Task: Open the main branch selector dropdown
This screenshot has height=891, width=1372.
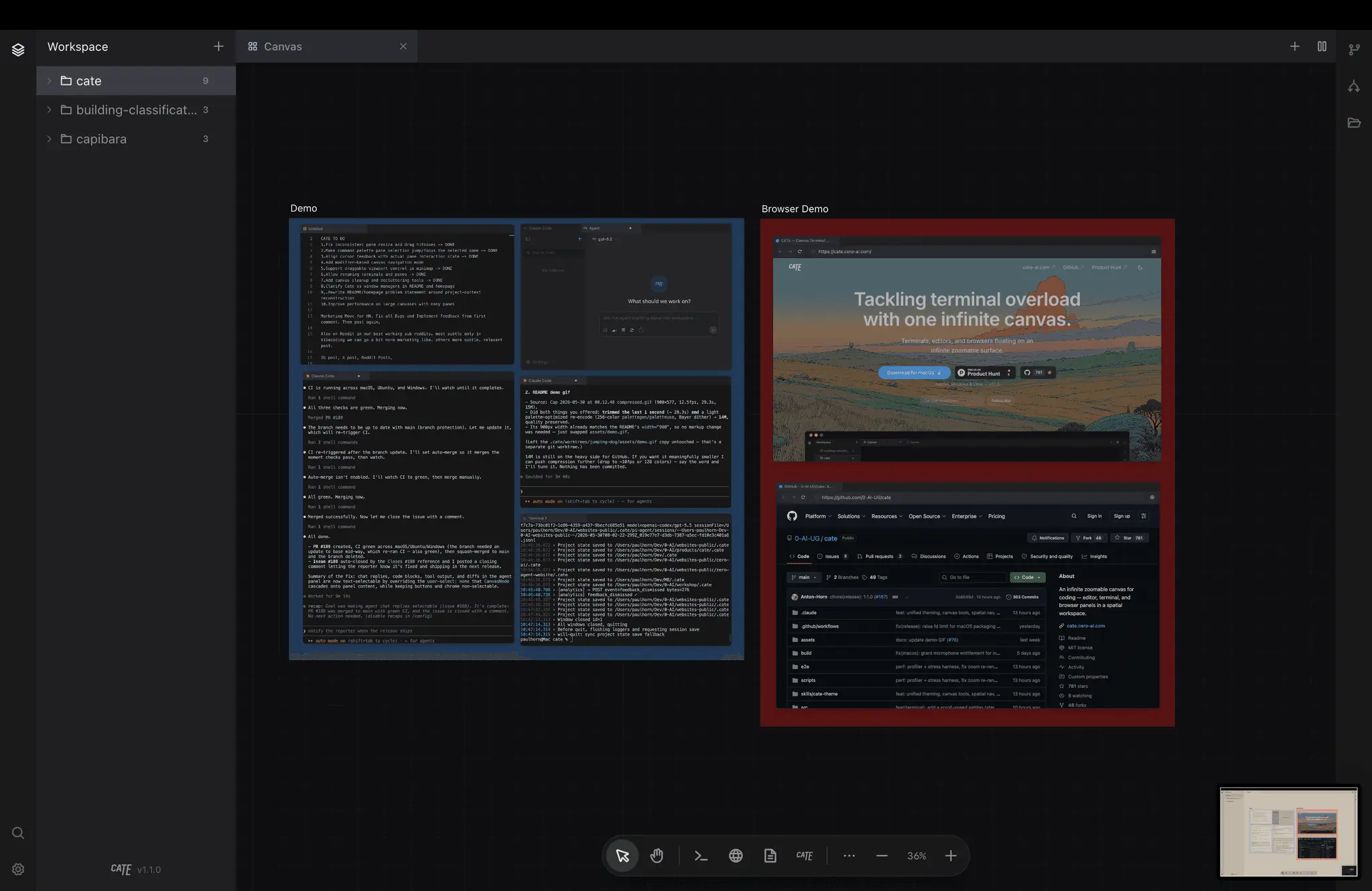Action: 804,577
